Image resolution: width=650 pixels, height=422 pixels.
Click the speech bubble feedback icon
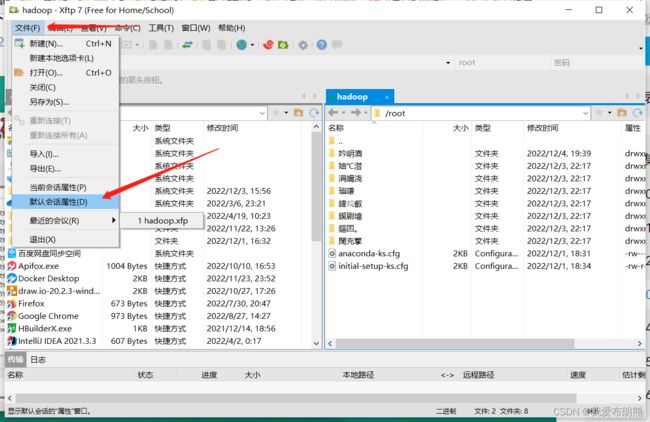[x=337, y=44]
